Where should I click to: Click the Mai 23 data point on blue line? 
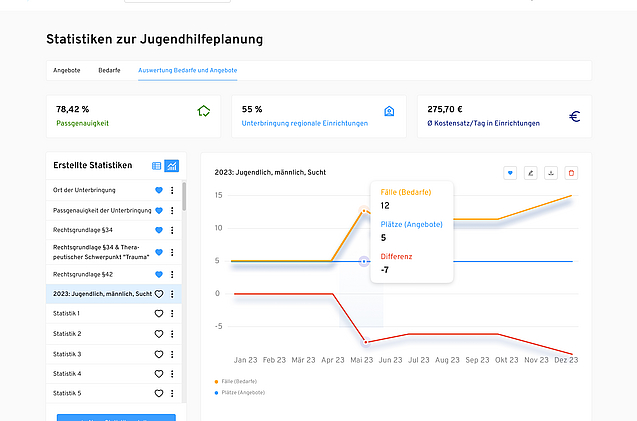pos(364,261)
